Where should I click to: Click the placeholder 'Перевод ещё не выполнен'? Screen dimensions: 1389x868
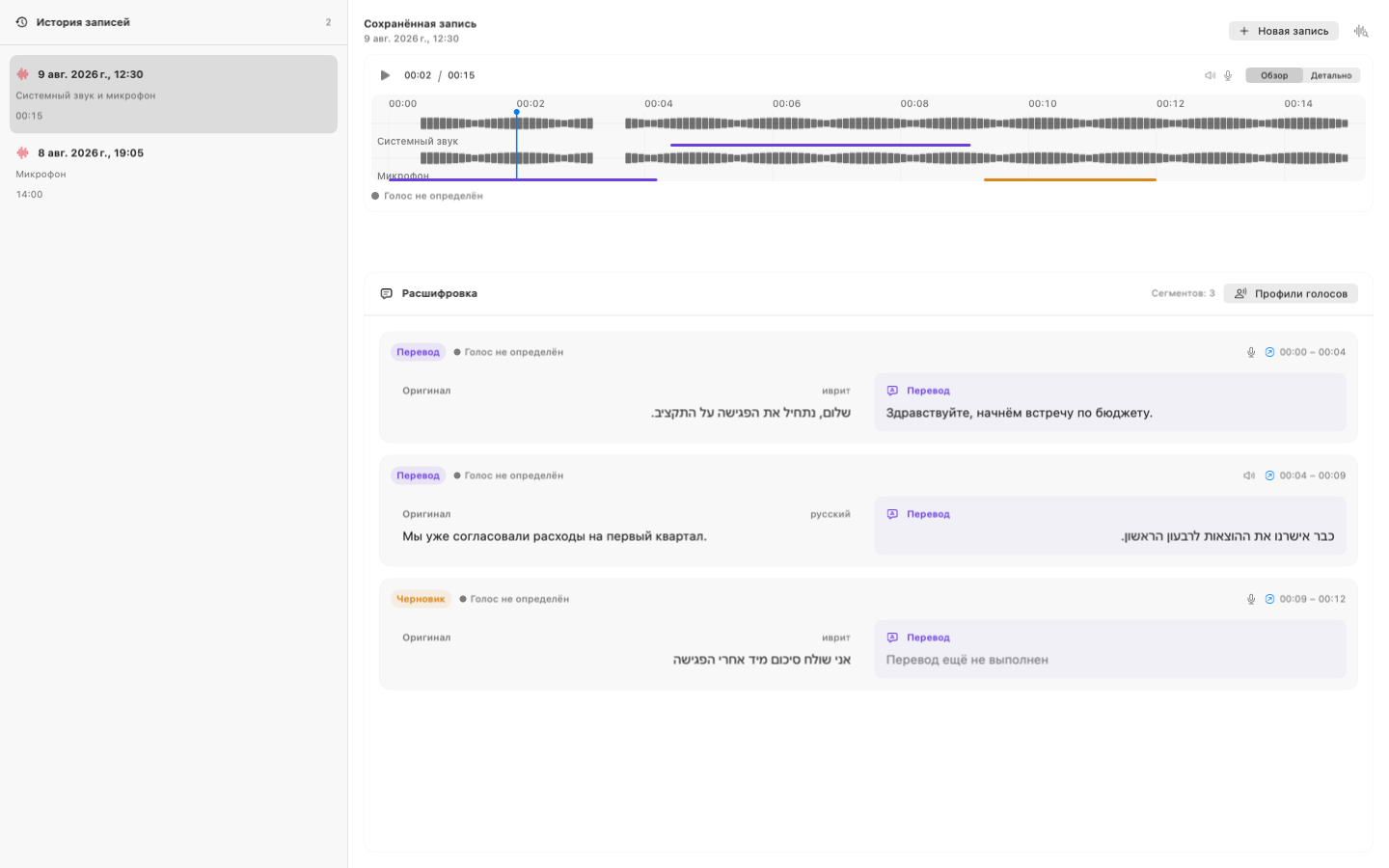tap(967, 660)
